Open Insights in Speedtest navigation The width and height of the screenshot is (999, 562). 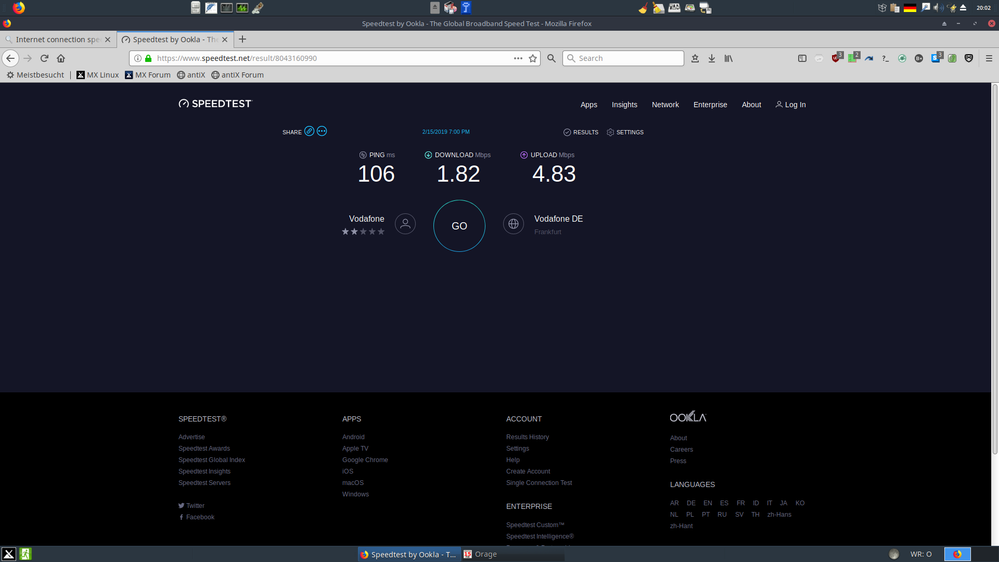click(624, 105)
